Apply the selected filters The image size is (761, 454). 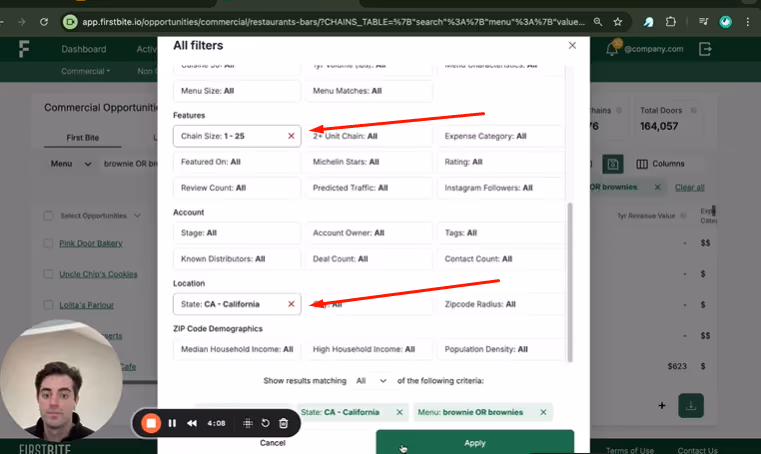tap(475, 442)
